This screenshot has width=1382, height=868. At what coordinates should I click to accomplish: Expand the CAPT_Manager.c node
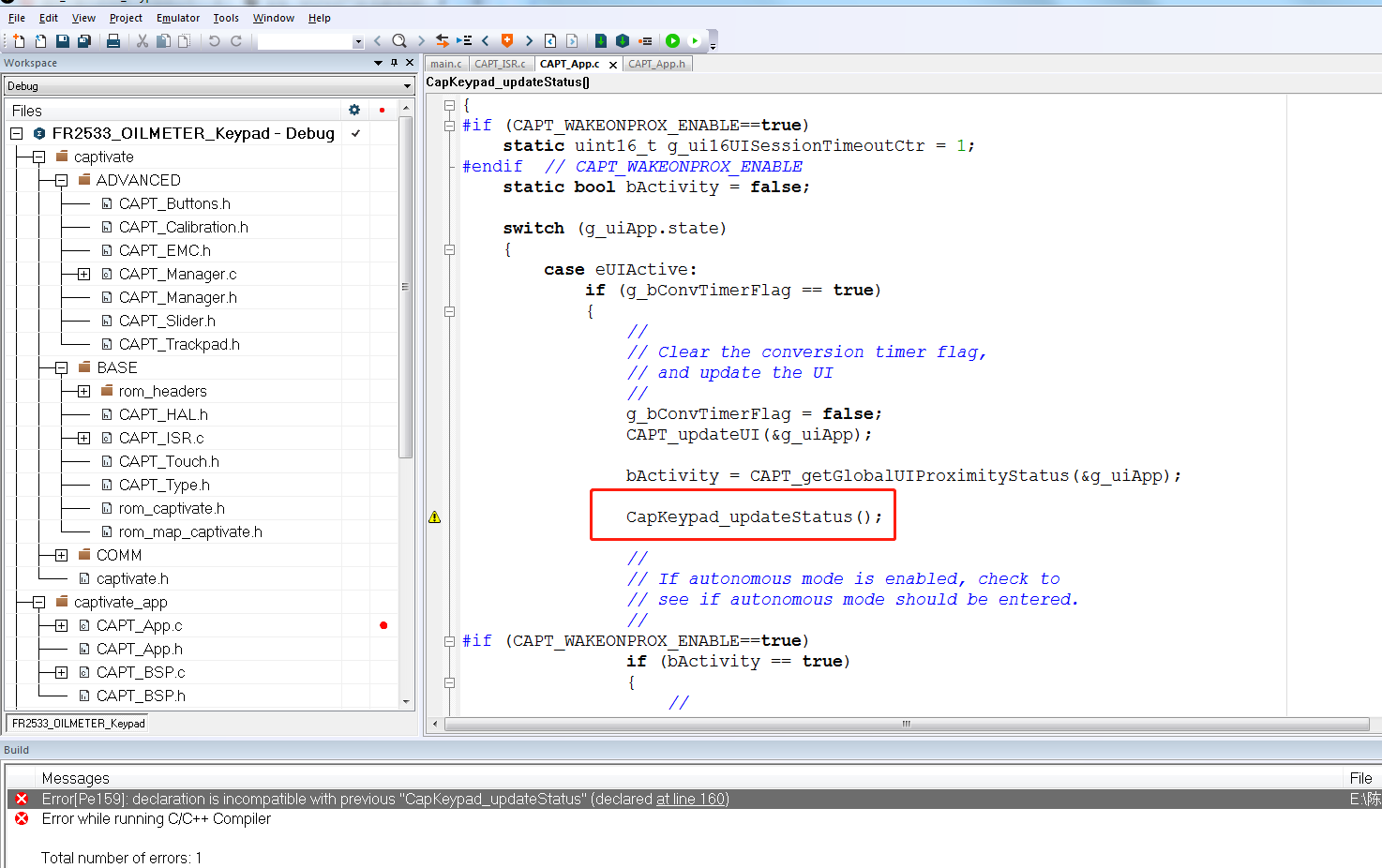pos(83,274)
